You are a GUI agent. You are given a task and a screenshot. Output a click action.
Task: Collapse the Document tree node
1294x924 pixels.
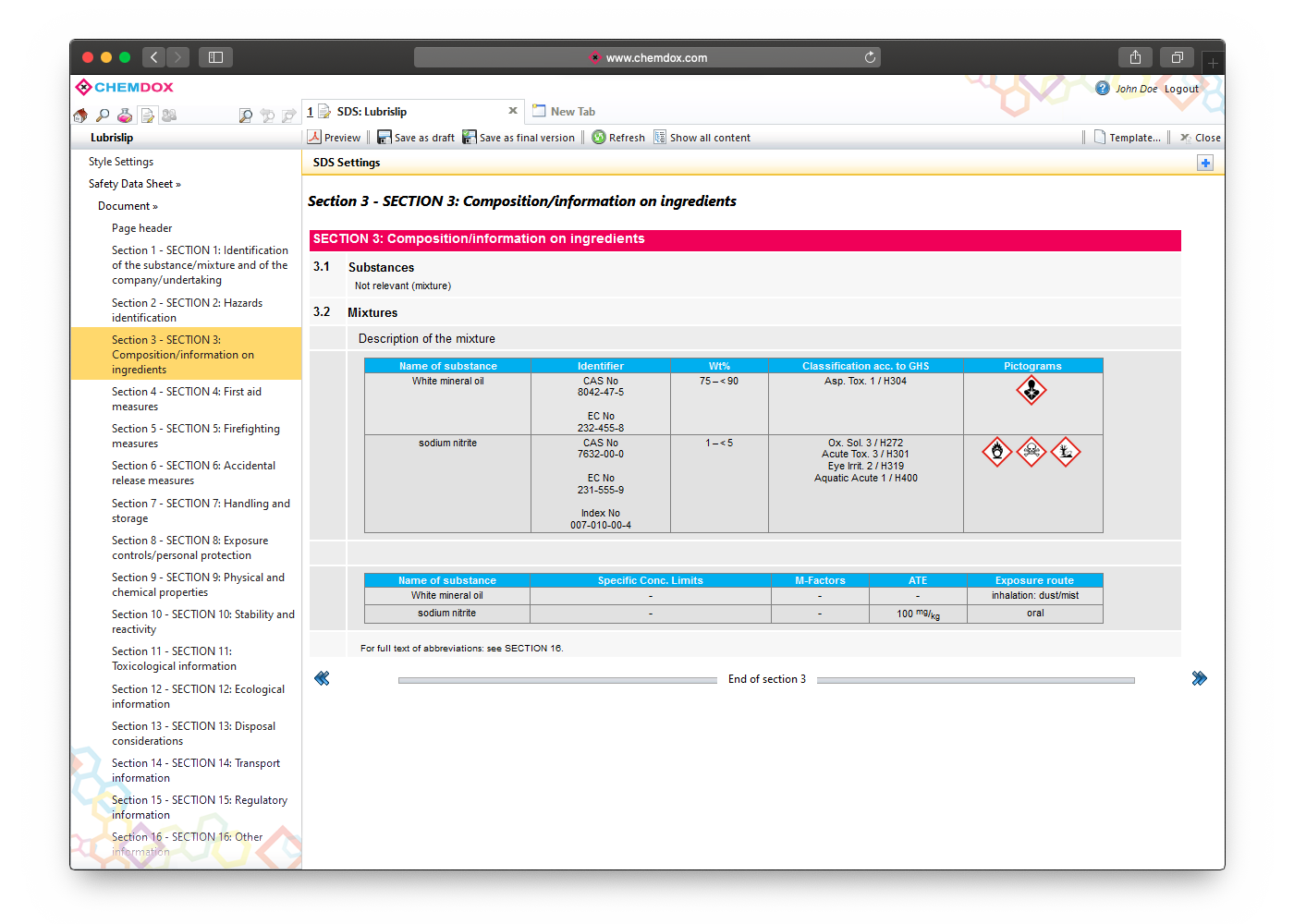pos(128,206)
